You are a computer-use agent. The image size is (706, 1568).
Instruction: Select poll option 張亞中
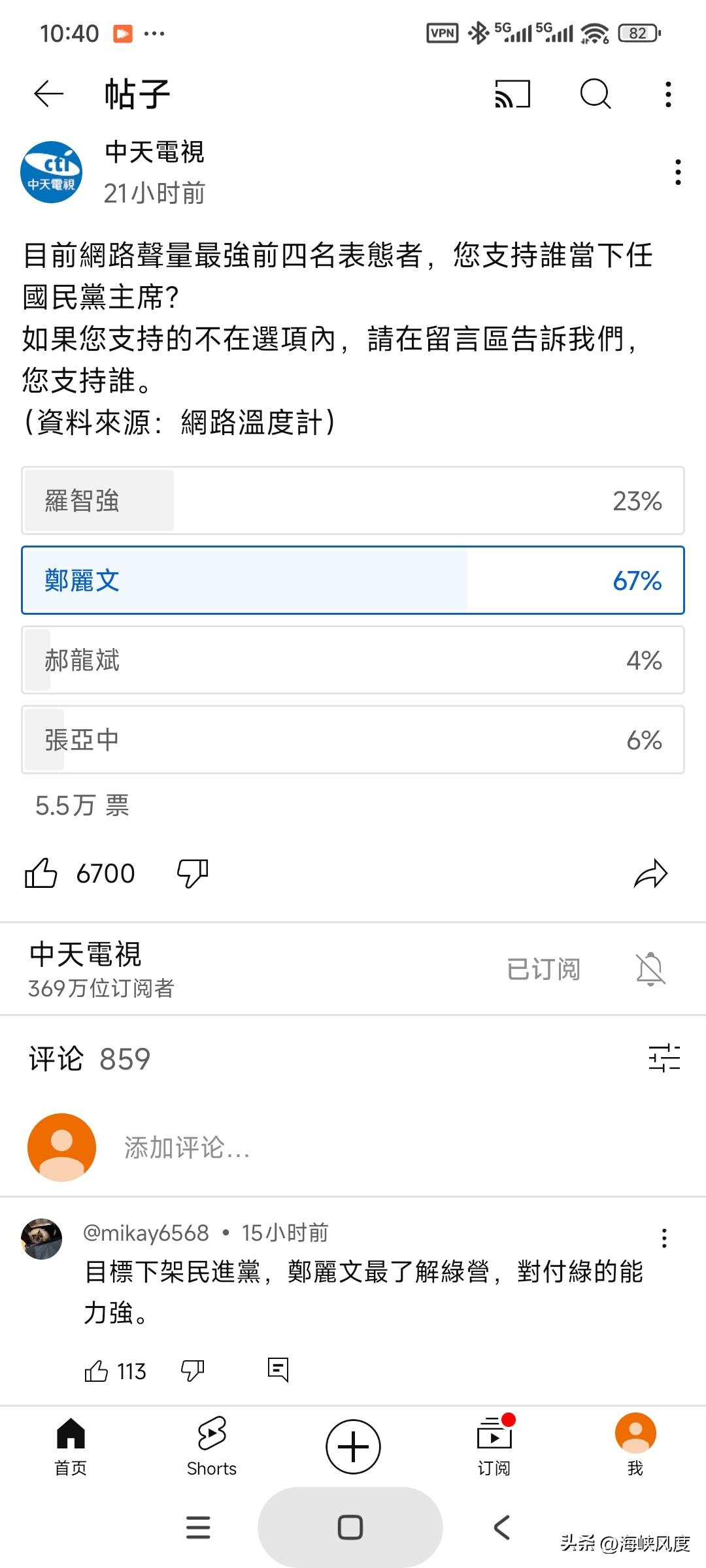(x=353, y=740)
